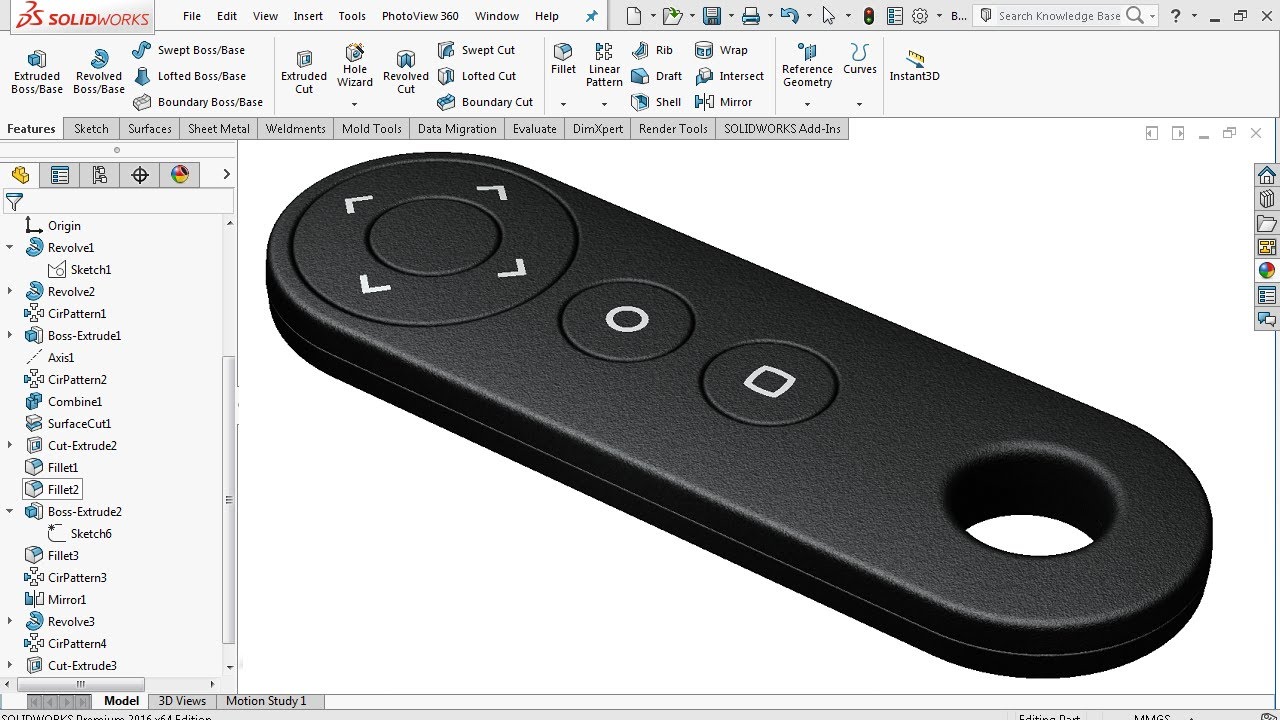
Task: Collapse the Boss-Extrude2 tree node
Action: [x=10, y=511]
